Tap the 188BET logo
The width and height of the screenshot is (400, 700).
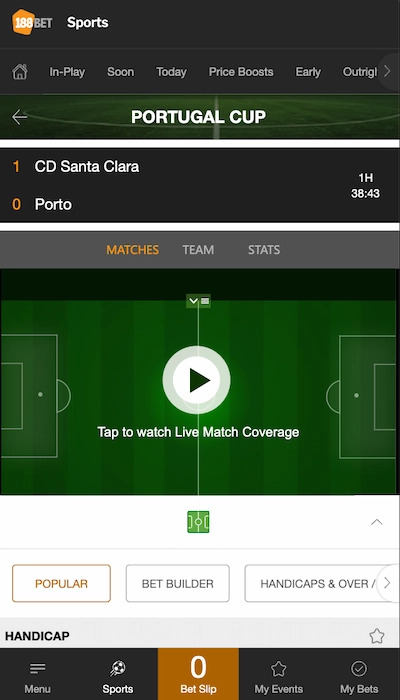32,22
